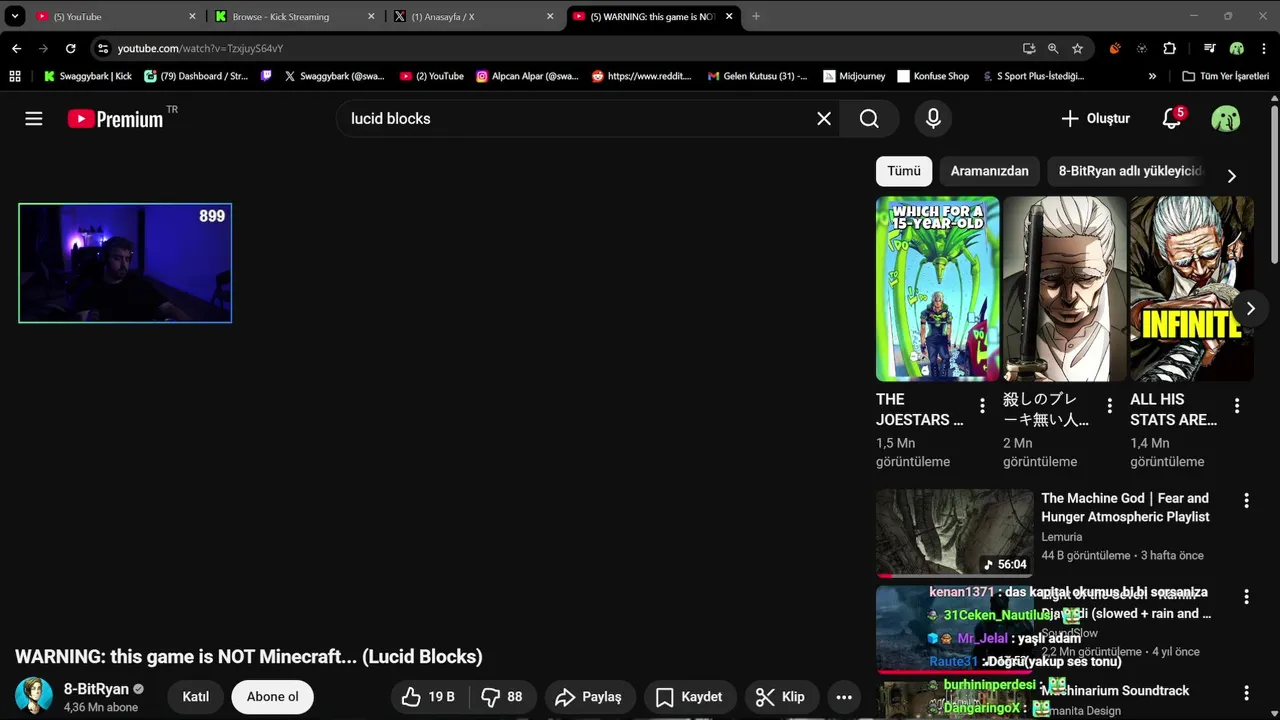Open the Oluştur create menu
This screenshot has height=720, width=1280.
[x=1095, y=119]
